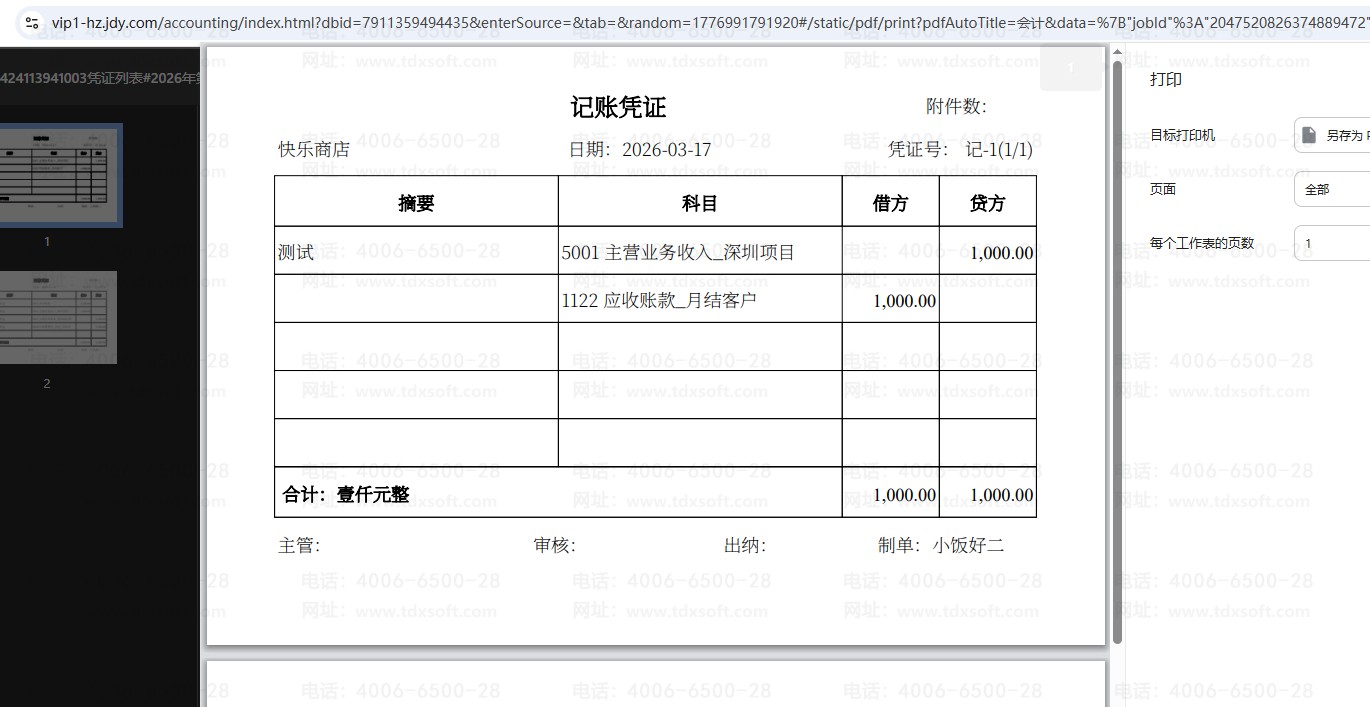Viewport: 1370px width, 707px height.
Task: Open the 页面 dropdown showing 全部
Action: coord(1332,189)
